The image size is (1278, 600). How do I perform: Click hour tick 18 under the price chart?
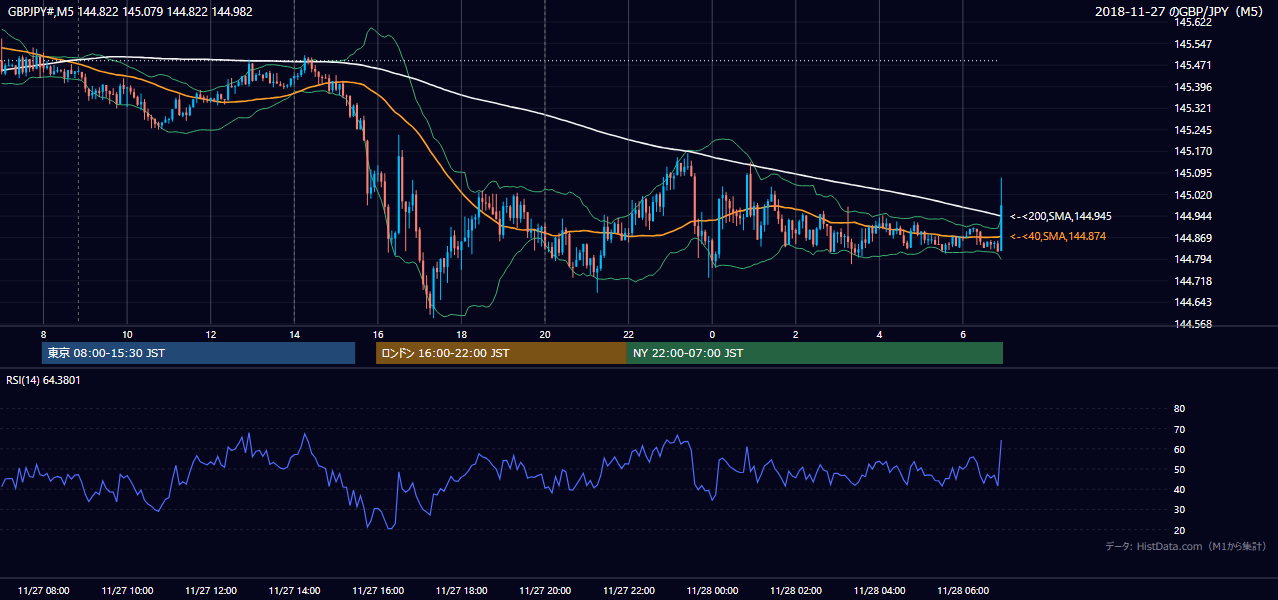tap(461, 333)
